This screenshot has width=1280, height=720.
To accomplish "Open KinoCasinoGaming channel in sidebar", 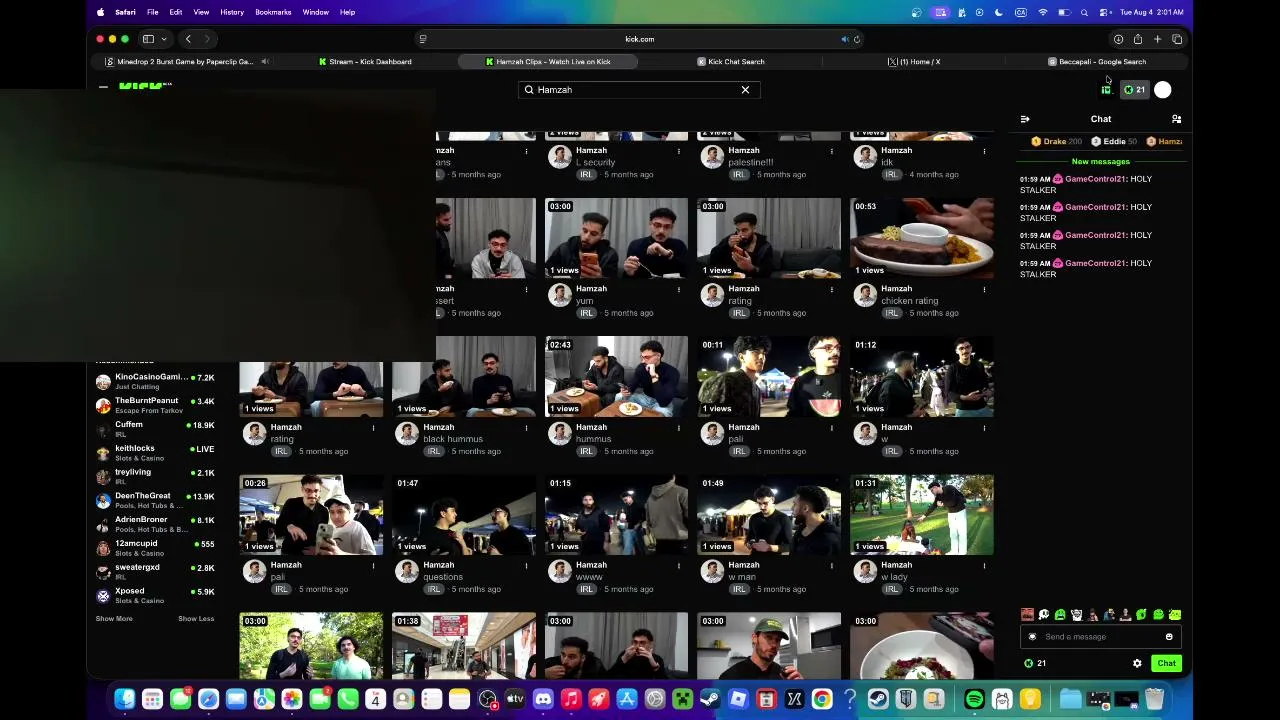I will coord(155,381).
